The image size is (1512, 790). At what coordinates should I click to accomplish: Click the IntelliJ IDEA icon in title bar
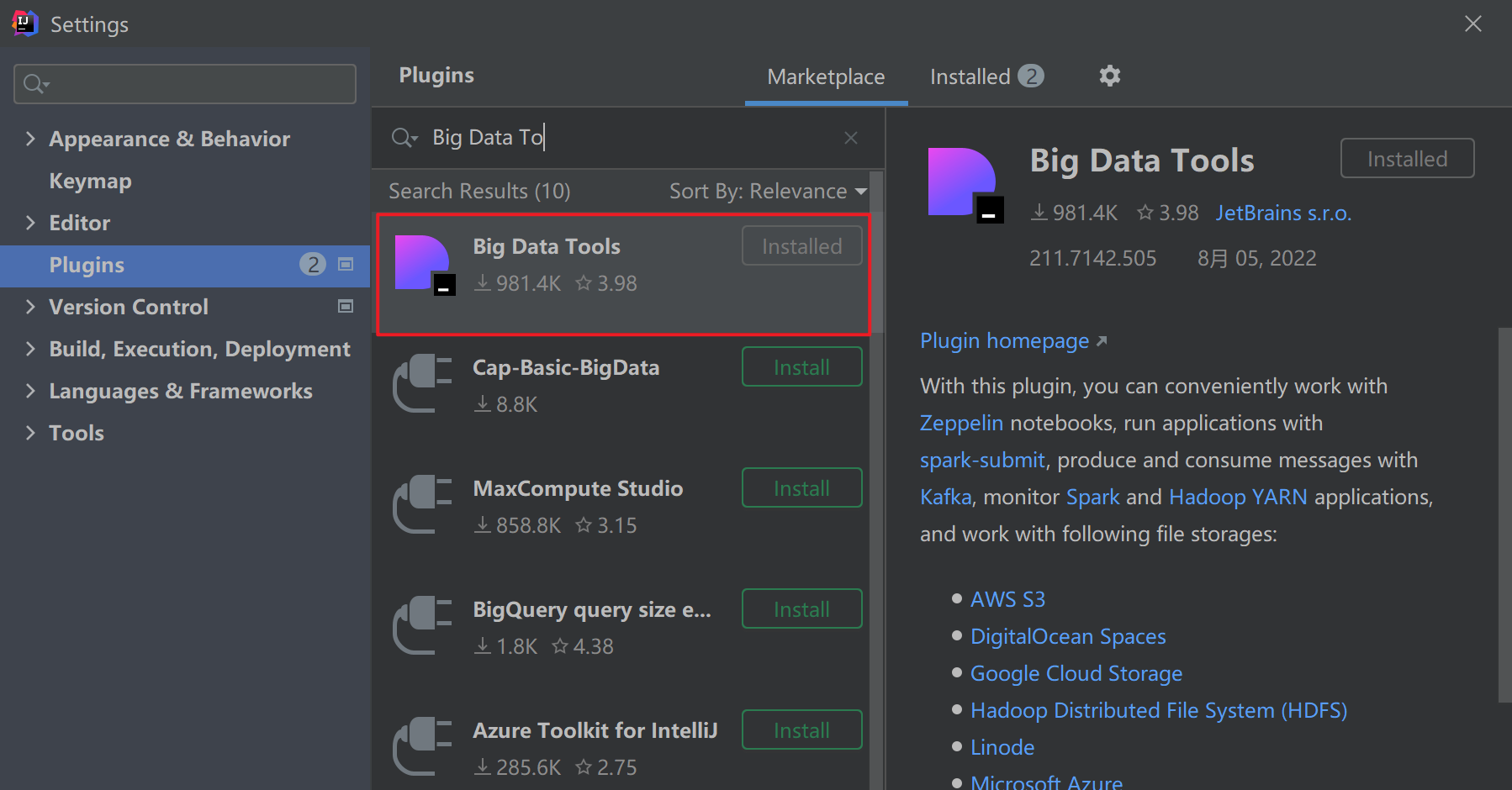(x=25, y=24)
